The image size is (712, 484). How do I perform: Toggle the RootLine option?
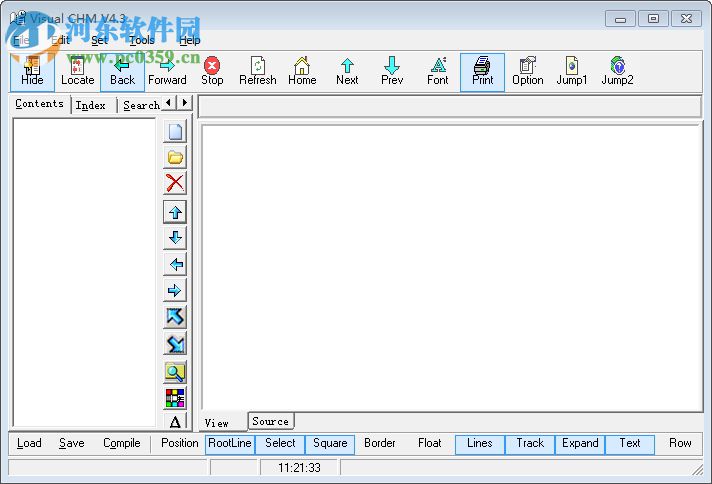pyautogui.click(x=230, y=444)
